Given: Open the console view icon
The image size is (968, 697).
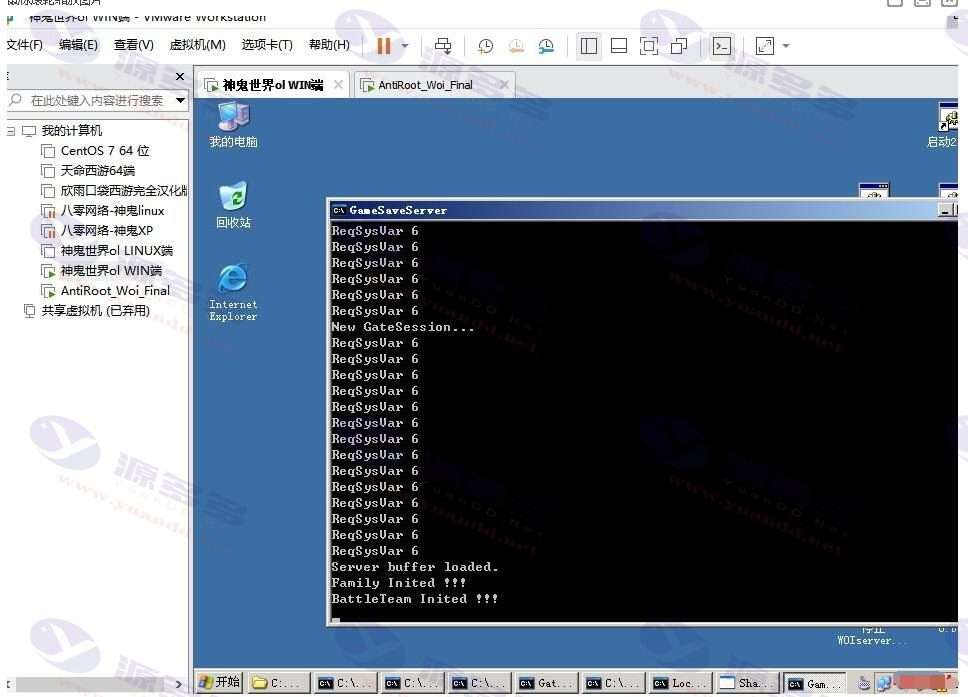Looking at the screenshot, I should 722,46.
